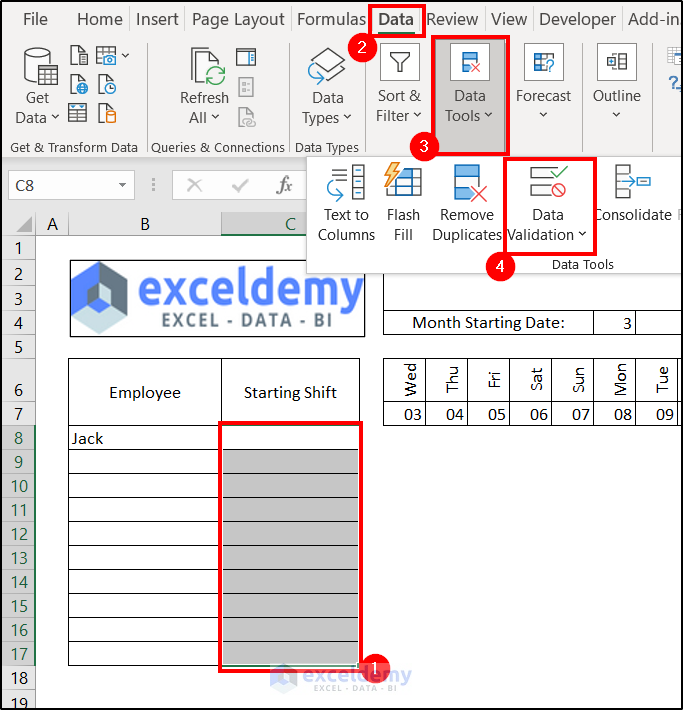Click the exceldemy logo image

pyautogui.click(x=217, y=298)
